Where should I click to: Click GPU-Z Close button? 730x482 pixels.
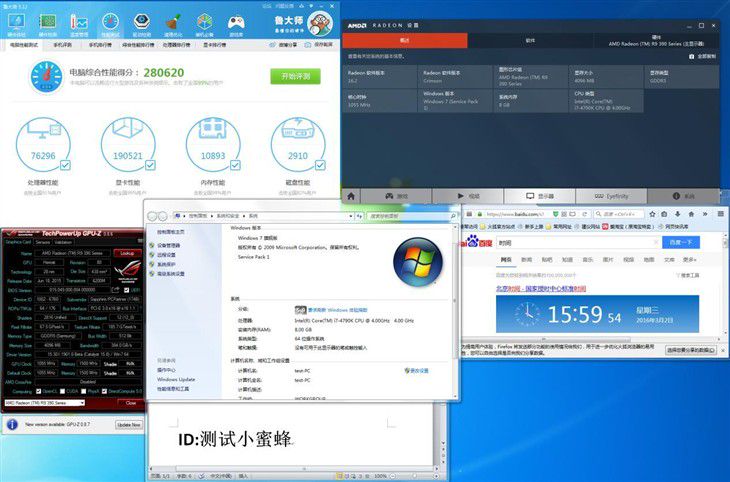coord(131,403)
